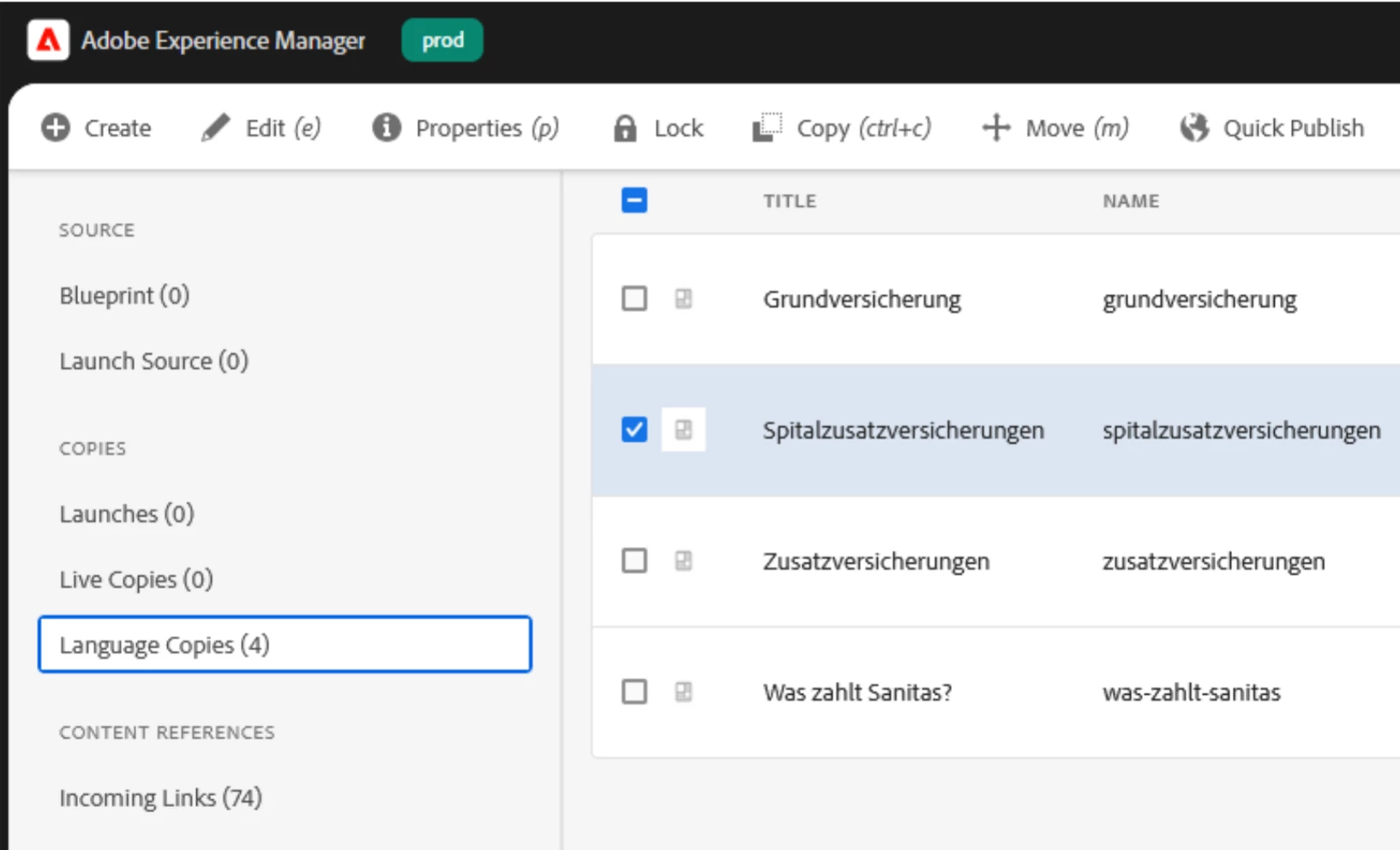Click the COPIES section heading
This screenshot has height=850, width=1400.
click(93, 449)
